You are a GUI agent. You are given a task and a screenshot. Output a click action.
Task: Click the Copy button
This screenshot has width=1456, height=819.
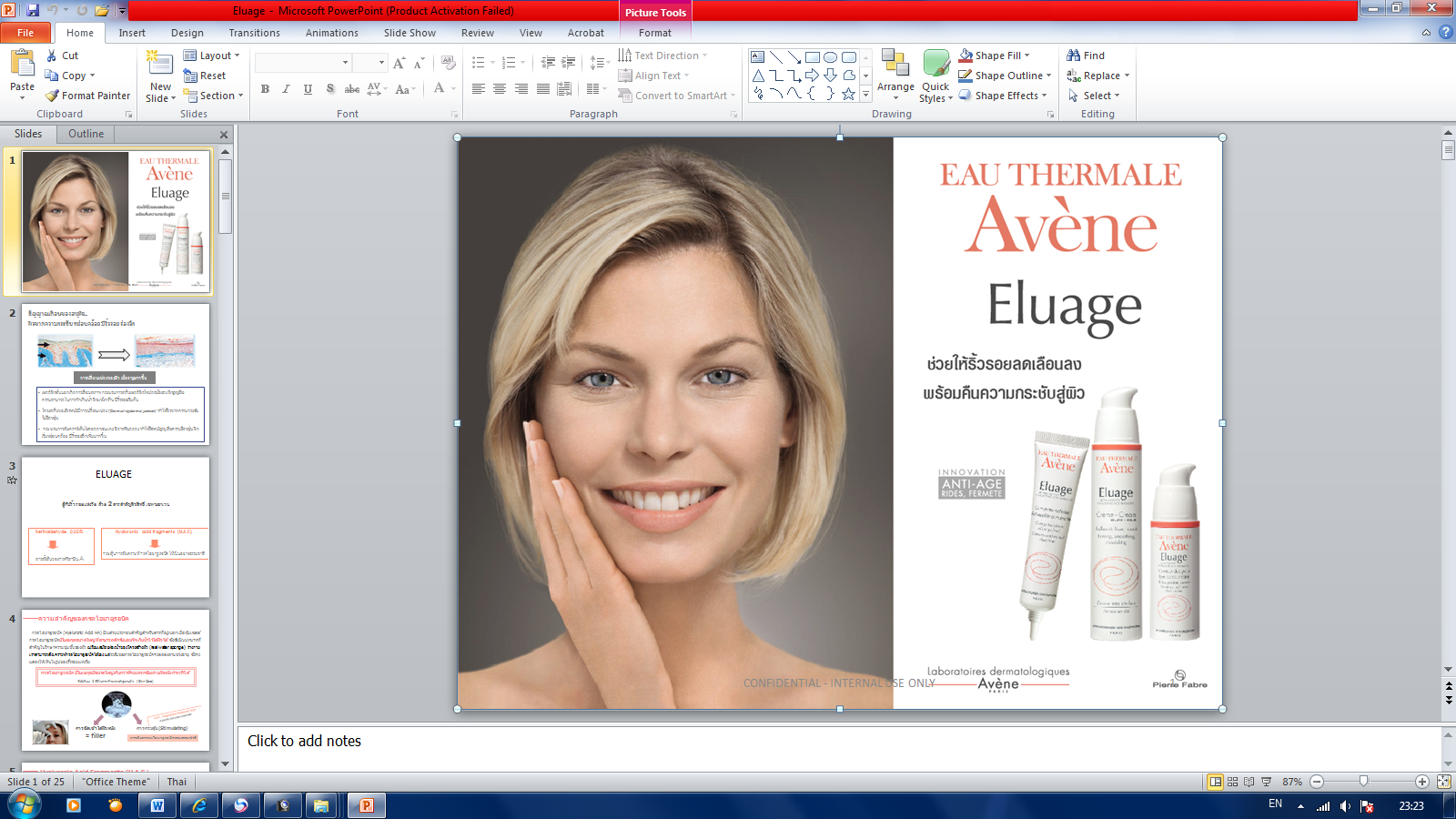coord(70,76)
